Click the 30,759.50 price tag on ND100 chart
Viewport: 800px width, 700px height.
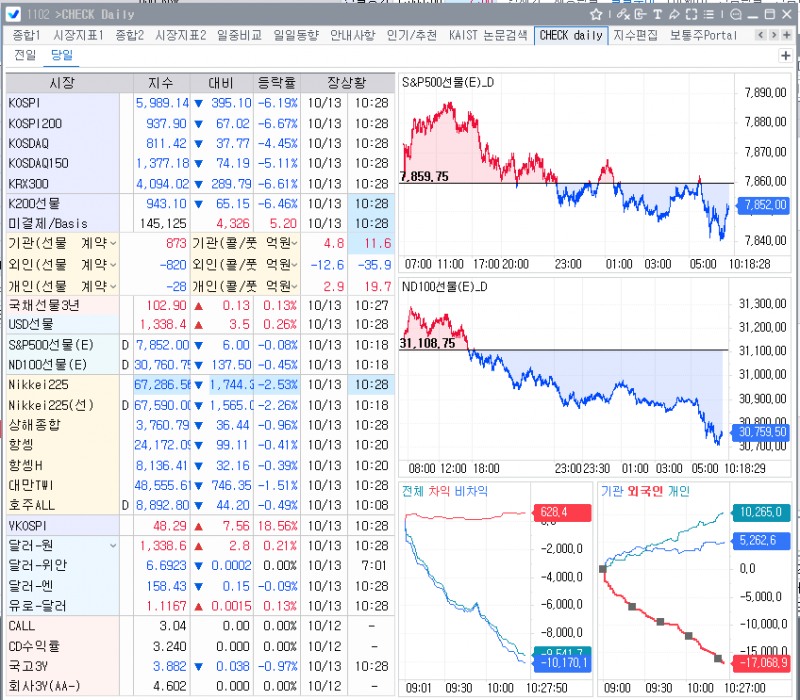[x=762, y=433]
